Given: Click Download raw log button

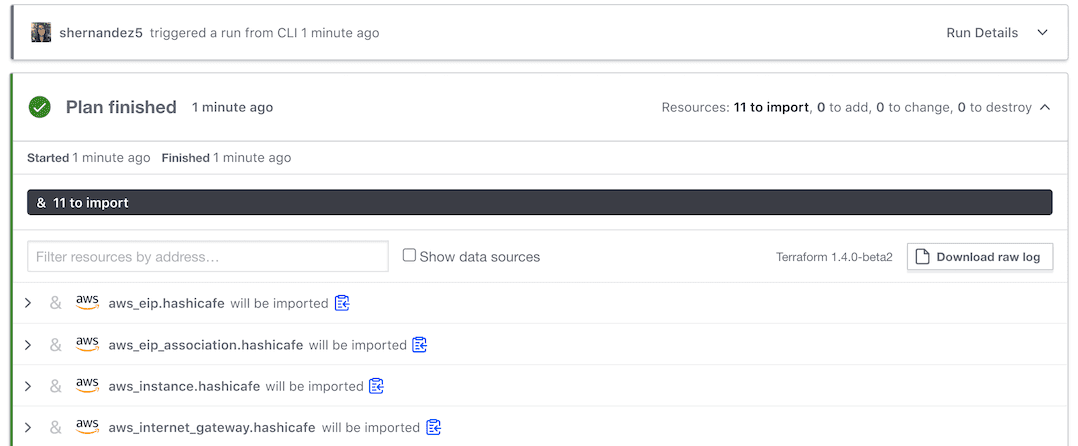Looking at the screenshot, I should 979,257.
